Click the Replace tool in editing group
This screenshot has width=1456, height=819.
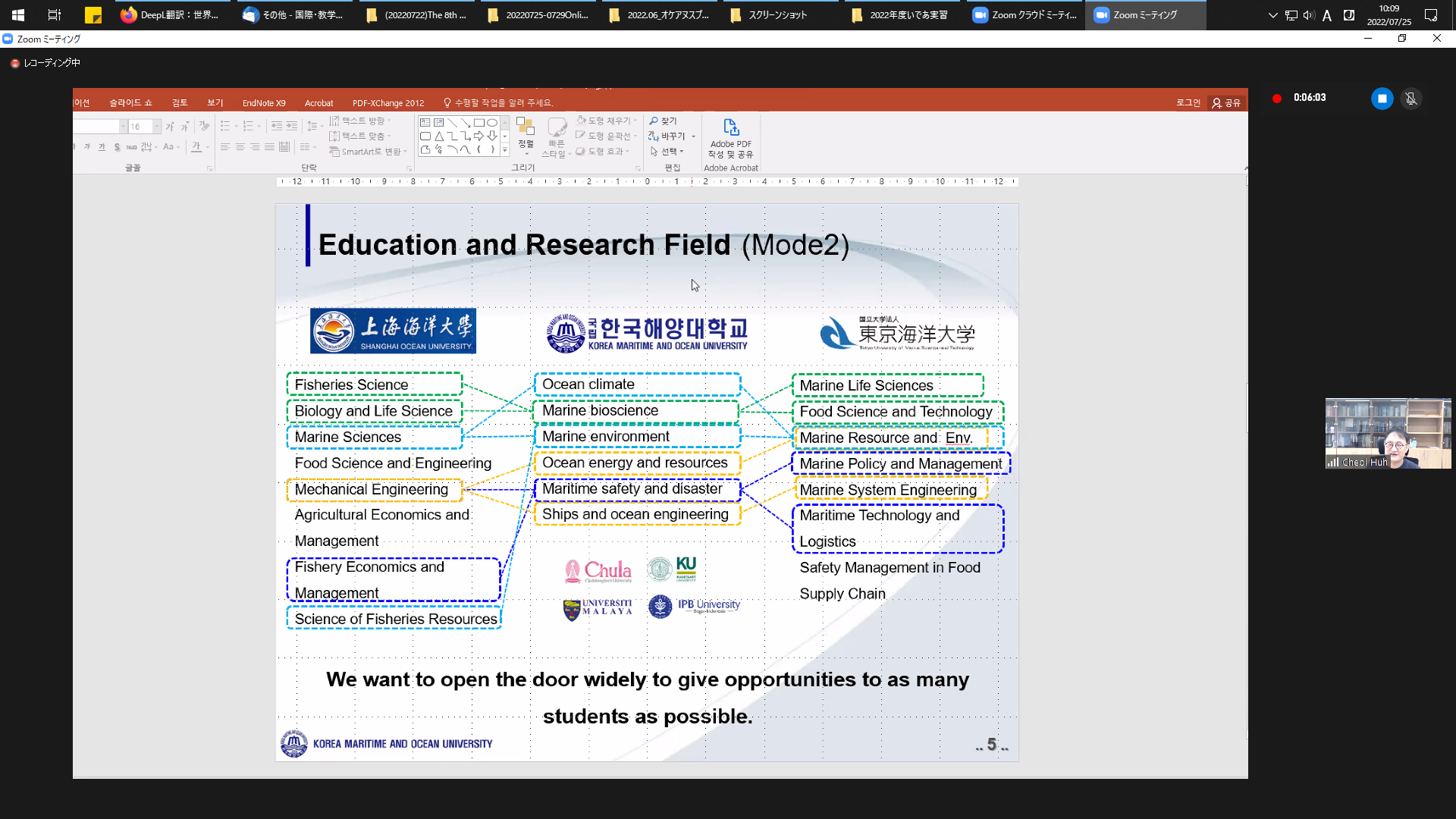click(x=668, y=136)
